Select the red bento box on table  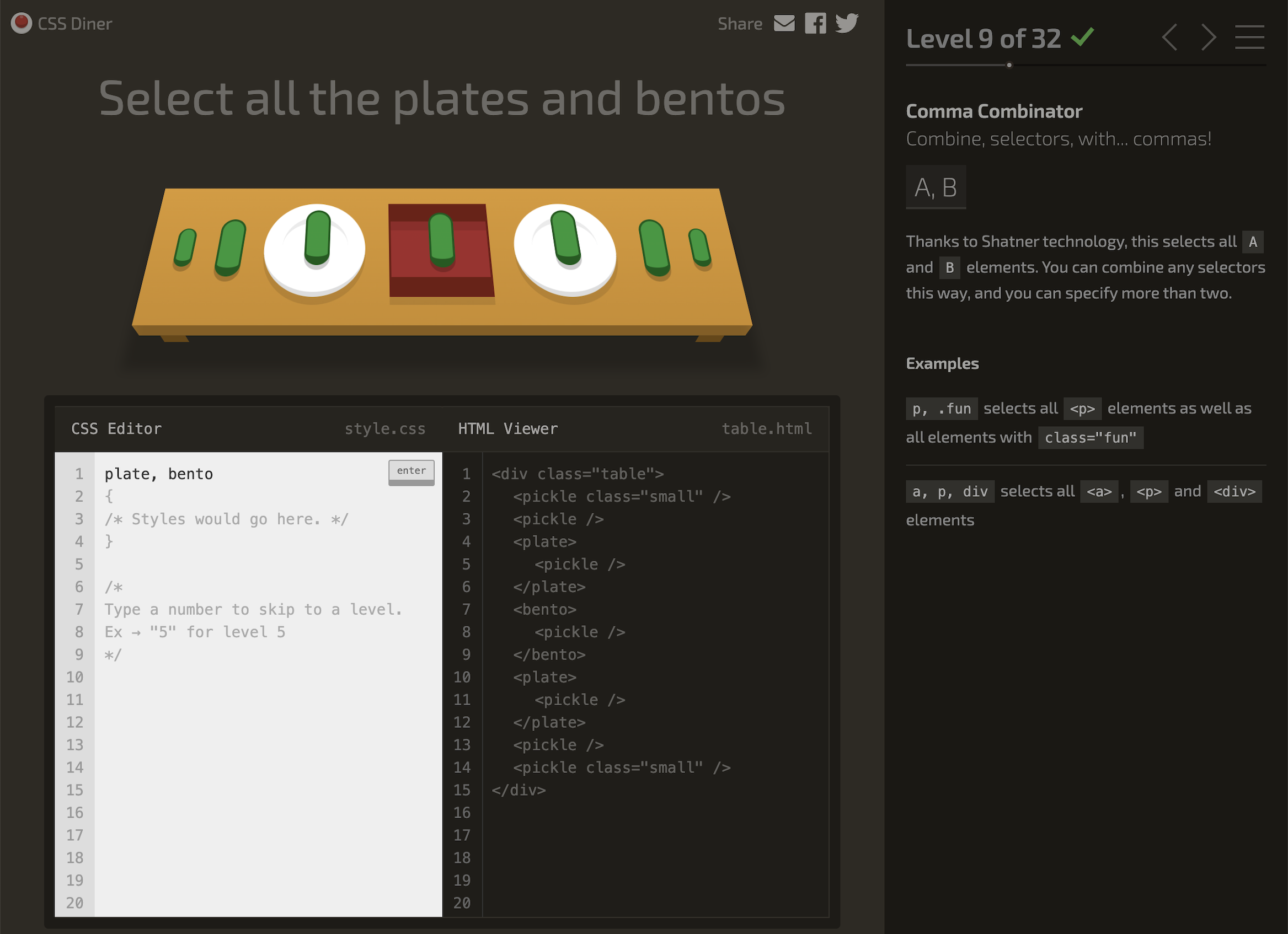[x=441, y=250]
